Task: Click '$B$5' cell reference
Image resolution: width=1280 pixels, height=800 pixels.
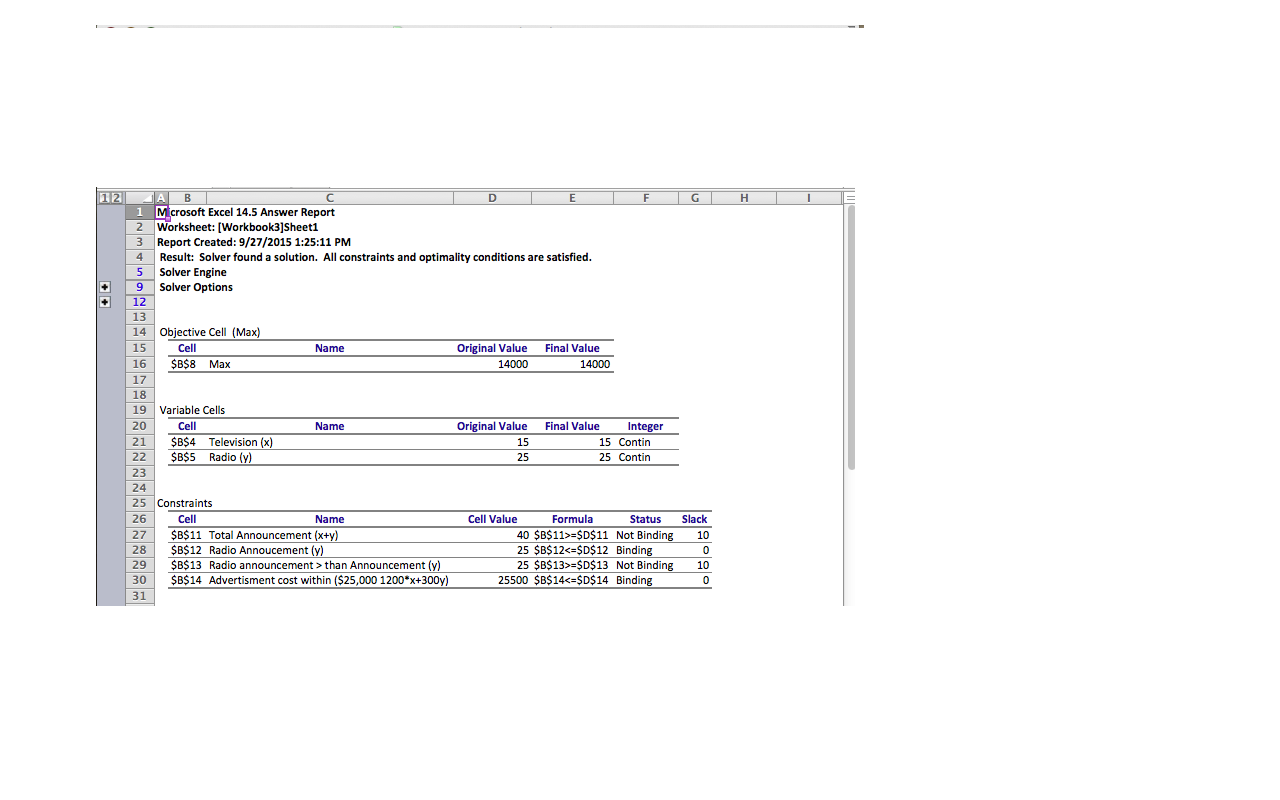Action: [183, 457]
